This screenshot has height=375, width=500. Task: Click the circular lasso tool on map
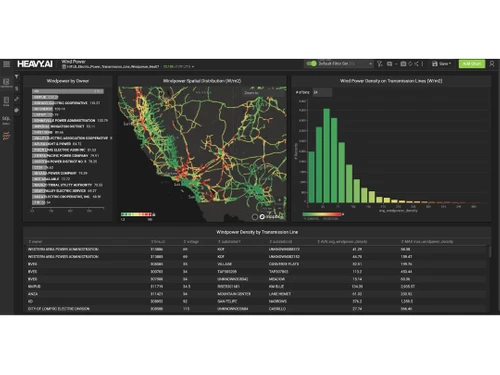click(255, 217)
